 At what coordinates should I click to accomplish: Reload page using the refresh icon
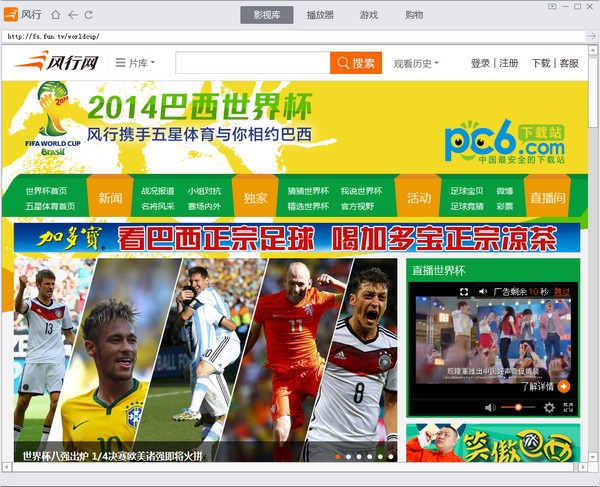88,15
